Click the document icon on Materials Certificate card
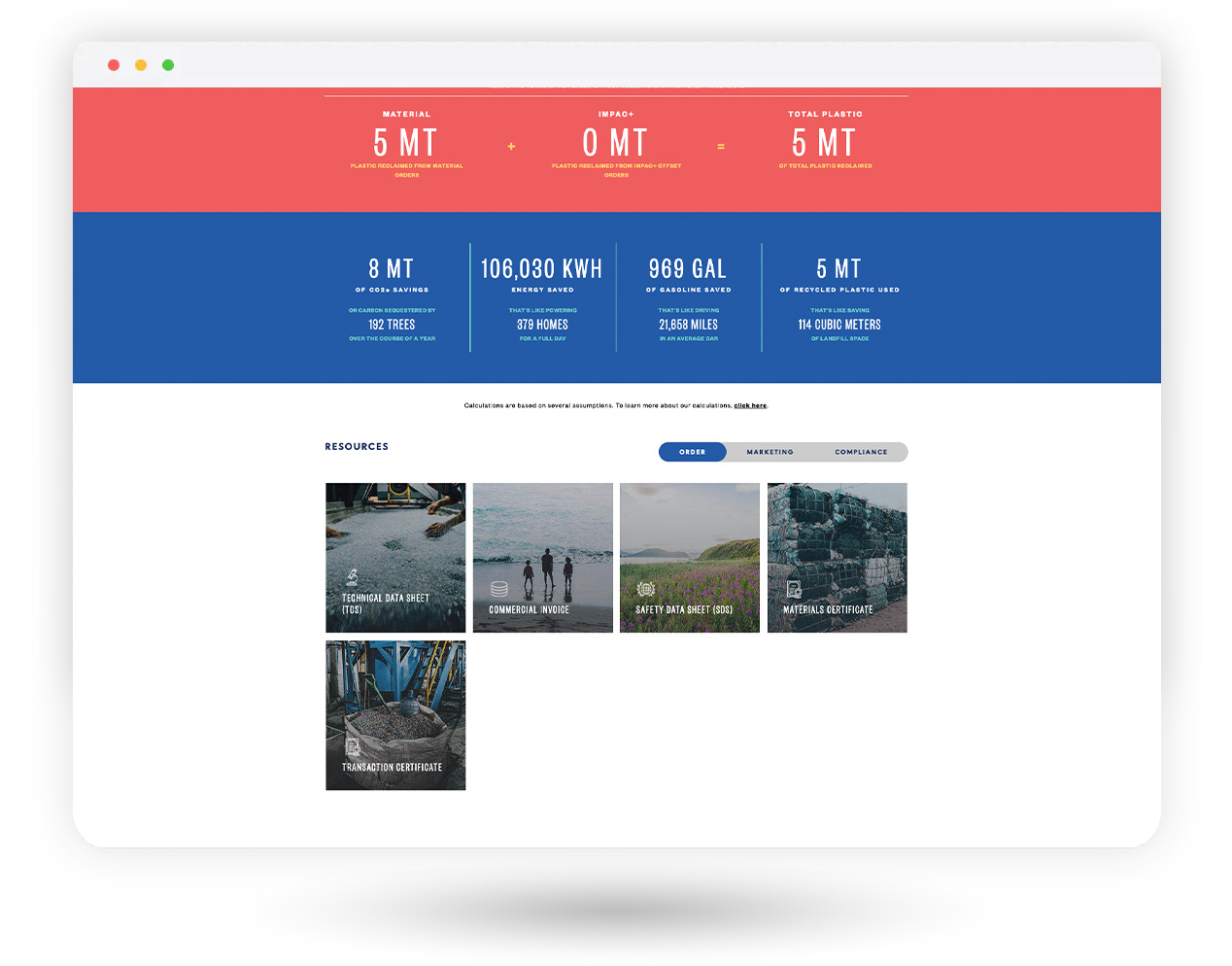The image size is (1232, 966). [x=794, y=589]
